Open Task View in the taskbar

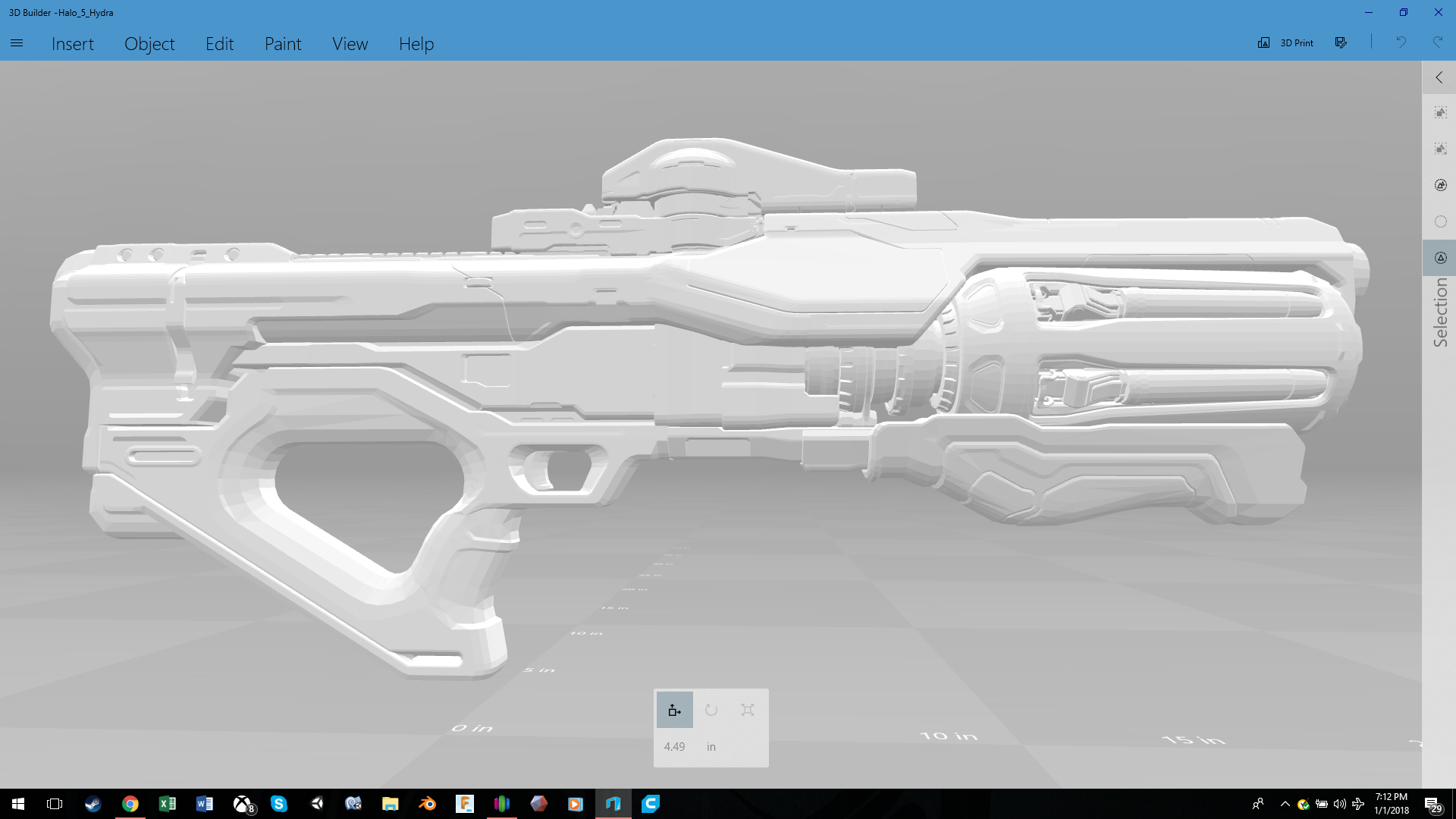[x=55, y=804]
